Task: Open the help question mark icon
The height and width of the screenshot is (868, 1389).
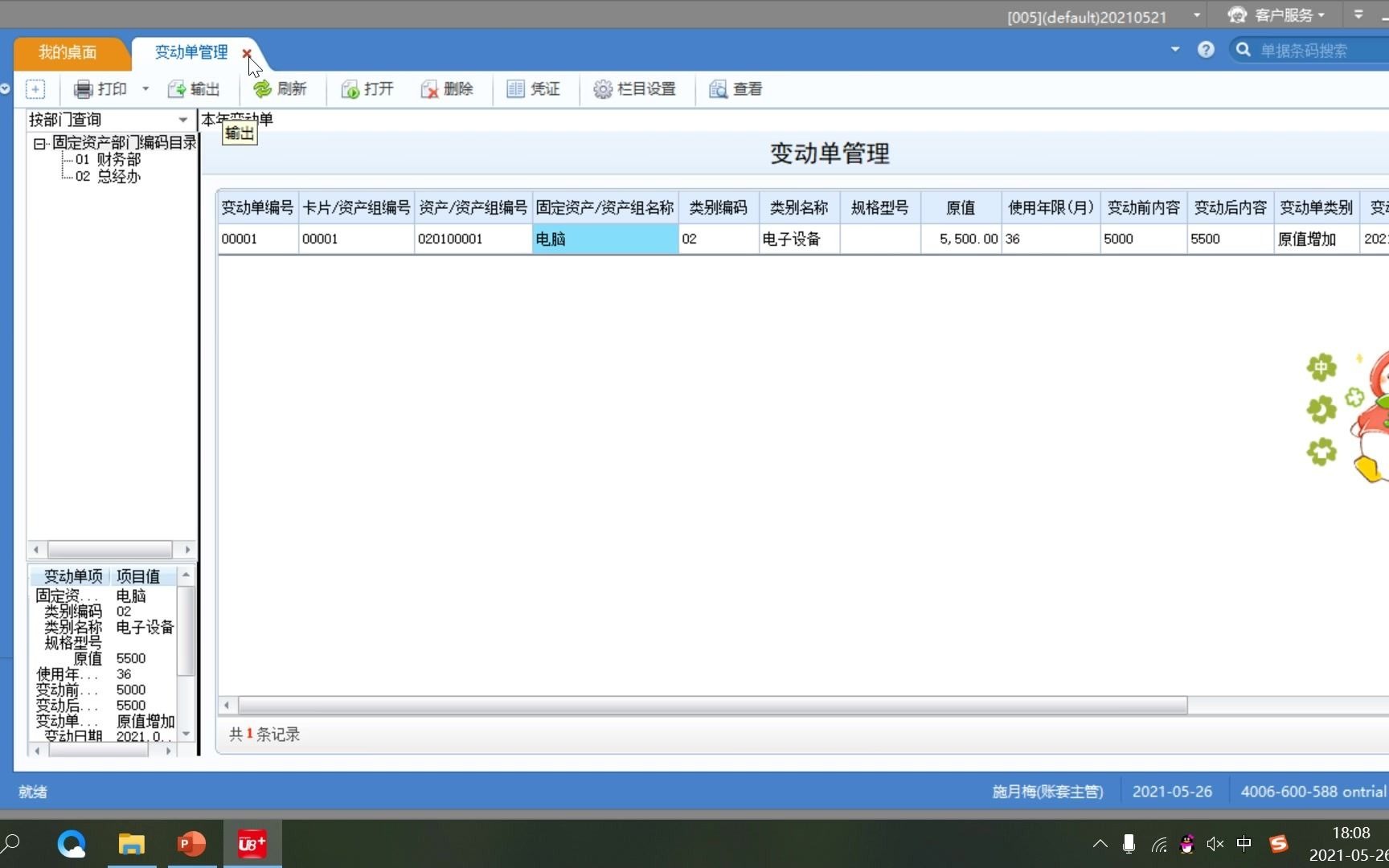Action: pyautogui.click(x=1206, y=49)
